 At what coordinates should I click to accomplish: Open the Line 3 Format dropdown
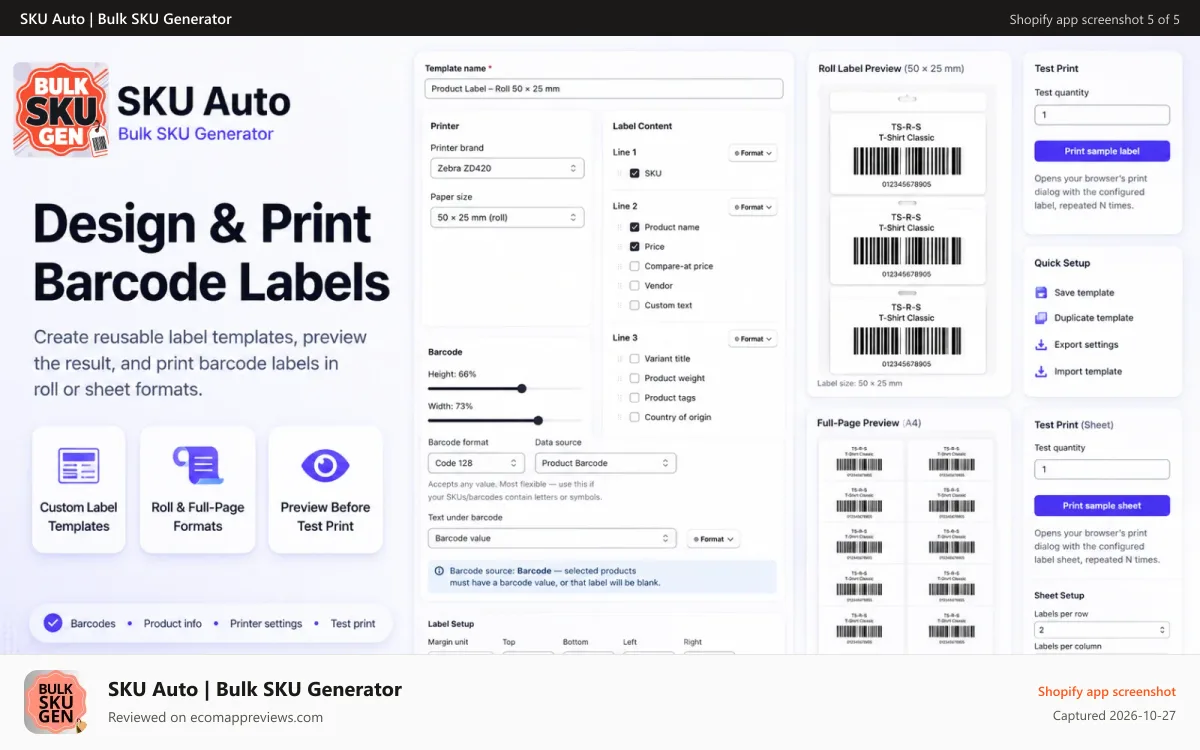[752, 339]
